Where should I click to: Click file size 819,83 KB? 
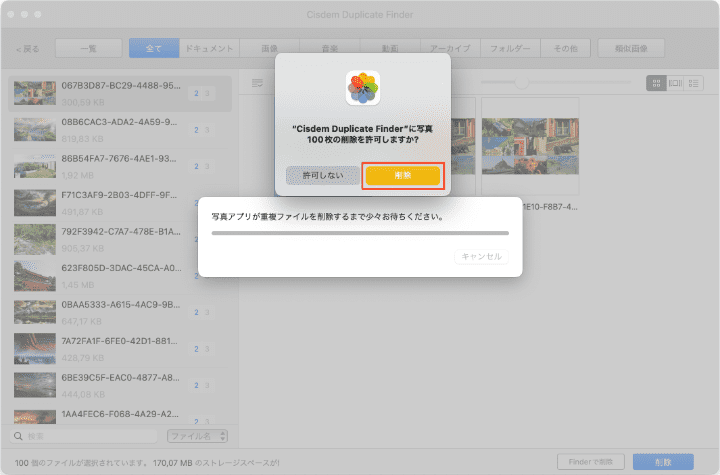[x=82, y=139]
